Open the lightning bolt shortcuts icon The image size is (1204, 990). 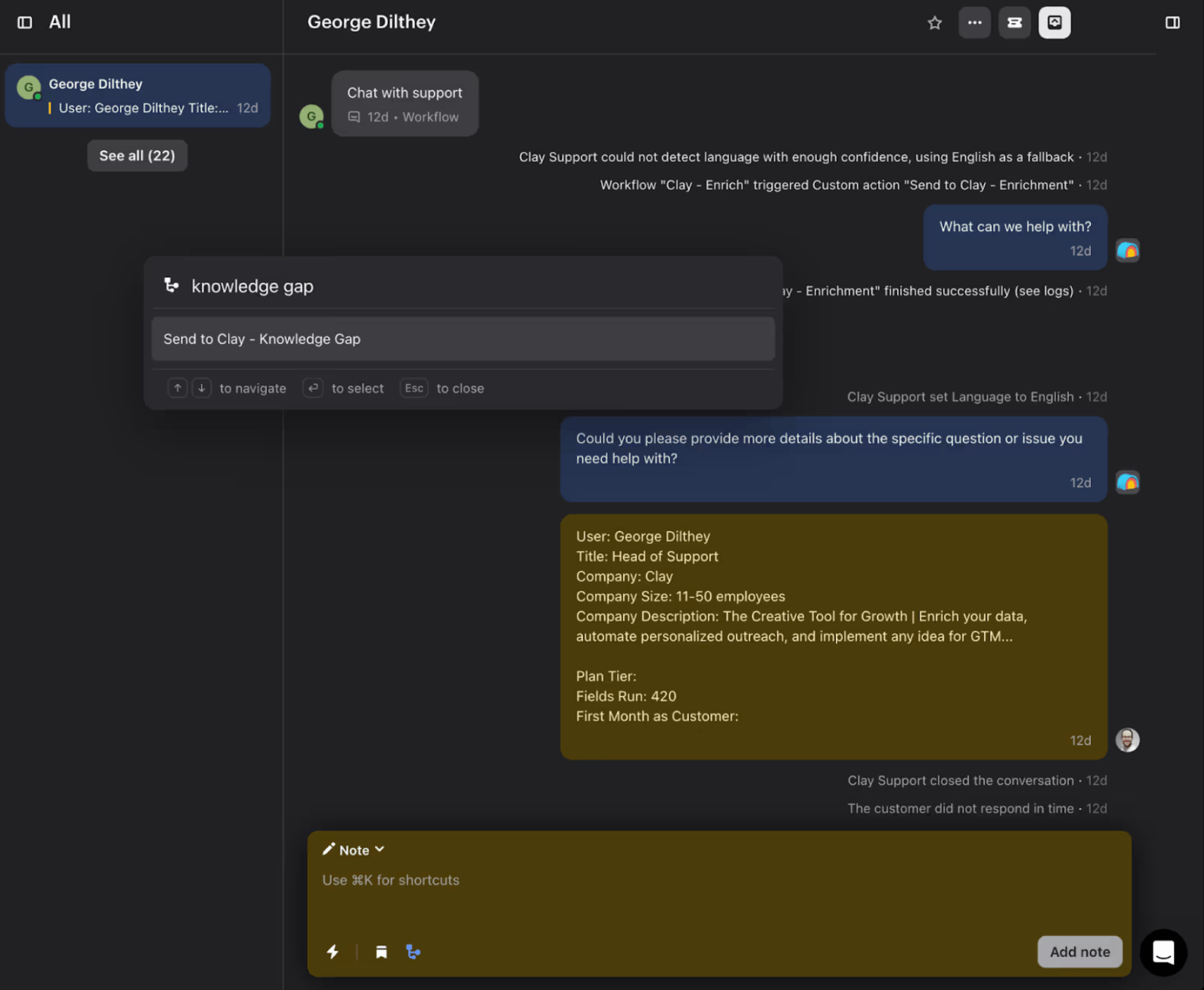click(x=333, y=951)
